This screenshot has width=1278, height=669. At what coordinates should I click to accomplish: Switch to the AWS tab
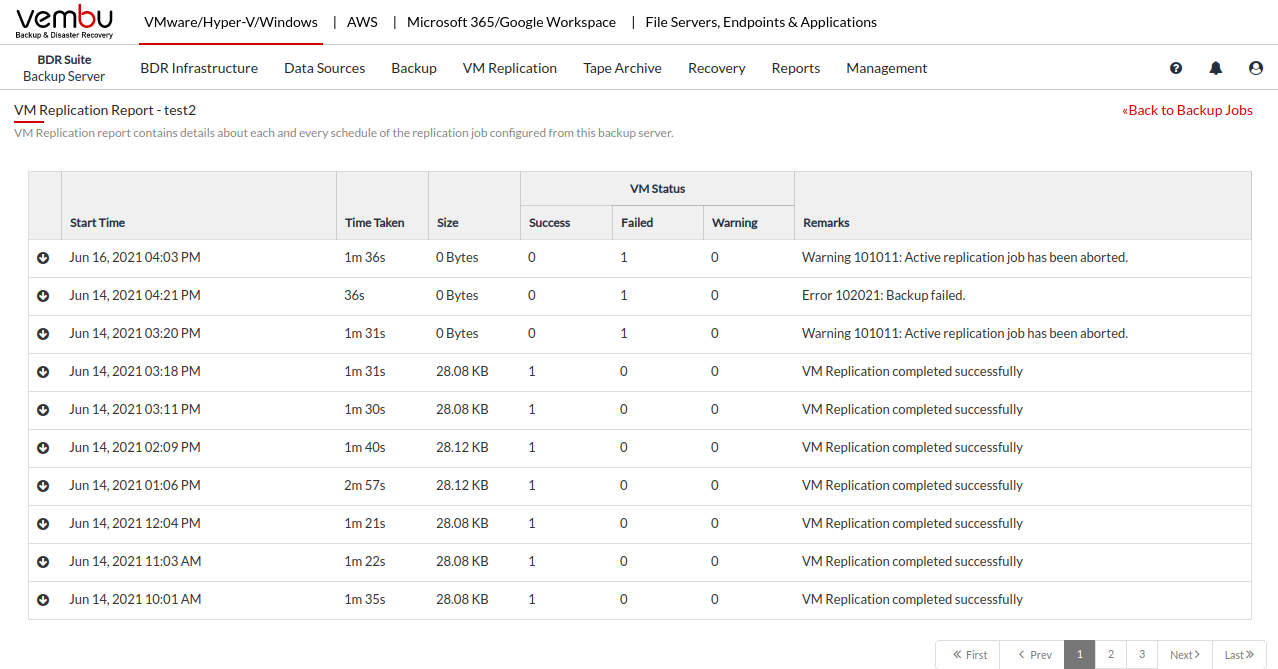(x=362, y=22)
